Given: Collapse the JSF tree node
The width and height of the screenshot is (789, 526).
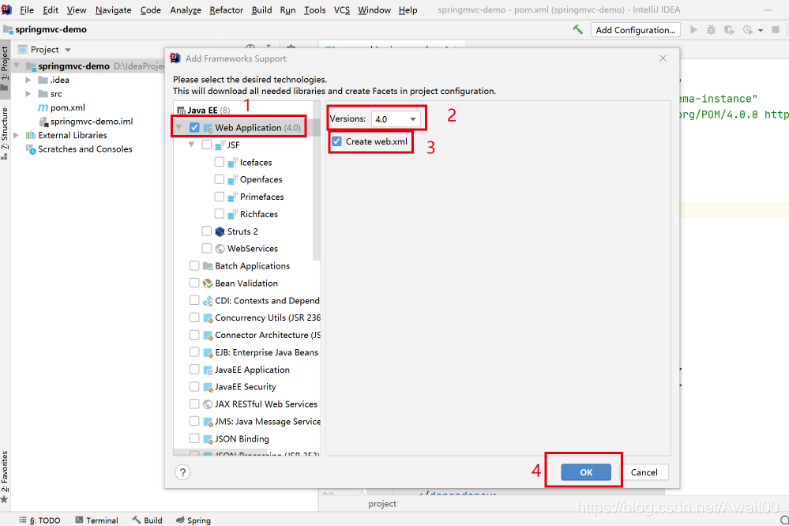Looking at the screenshot, I should pyautogui.click(x=191, y=144).
